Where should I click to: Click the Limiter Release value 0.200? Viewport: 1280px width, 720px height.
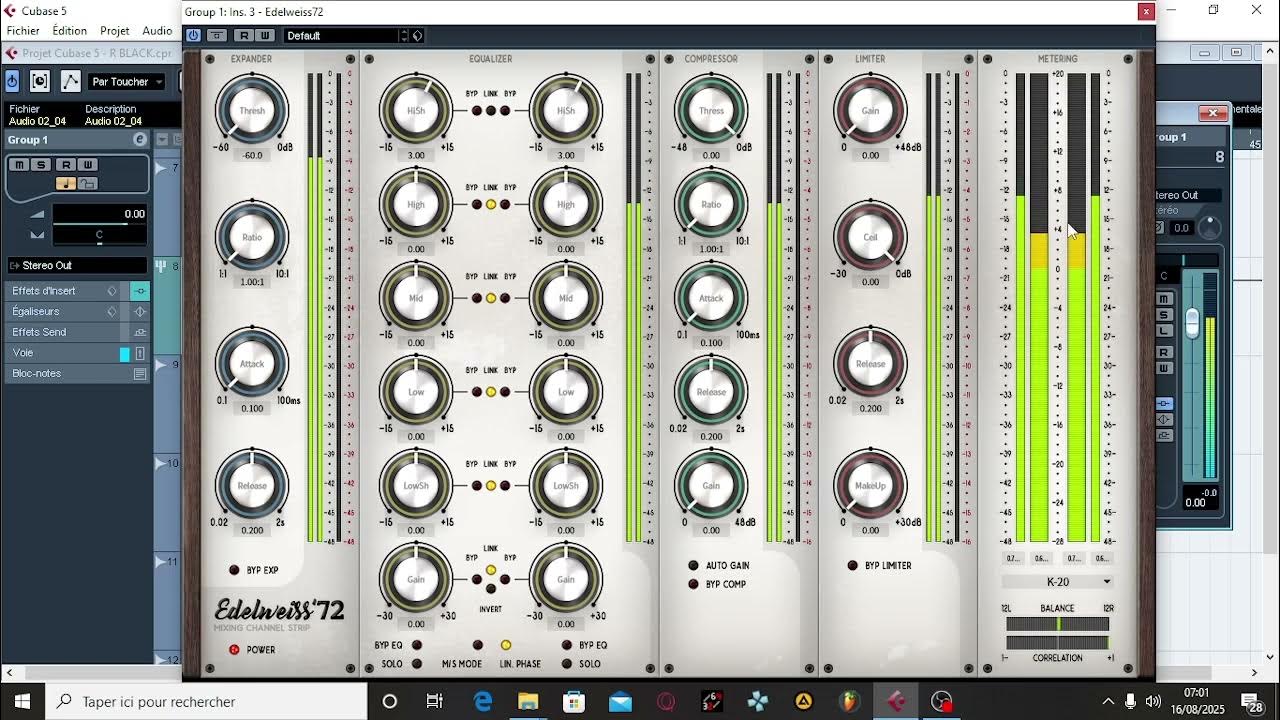[x=870, y=408]
